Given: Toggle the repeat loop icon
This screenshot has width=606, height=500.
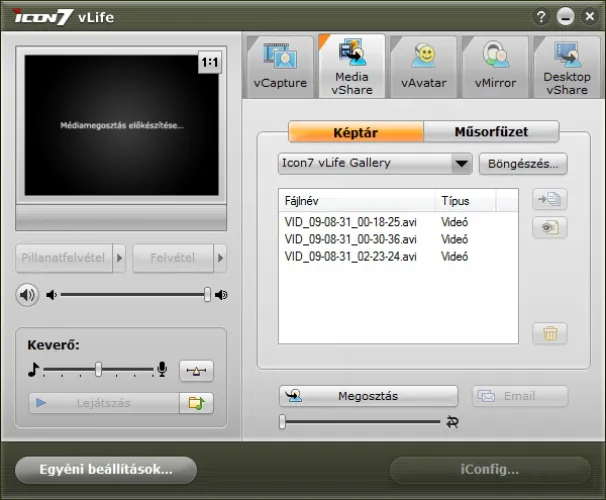Looking at the screenshot, I should (x=452, y=422).
